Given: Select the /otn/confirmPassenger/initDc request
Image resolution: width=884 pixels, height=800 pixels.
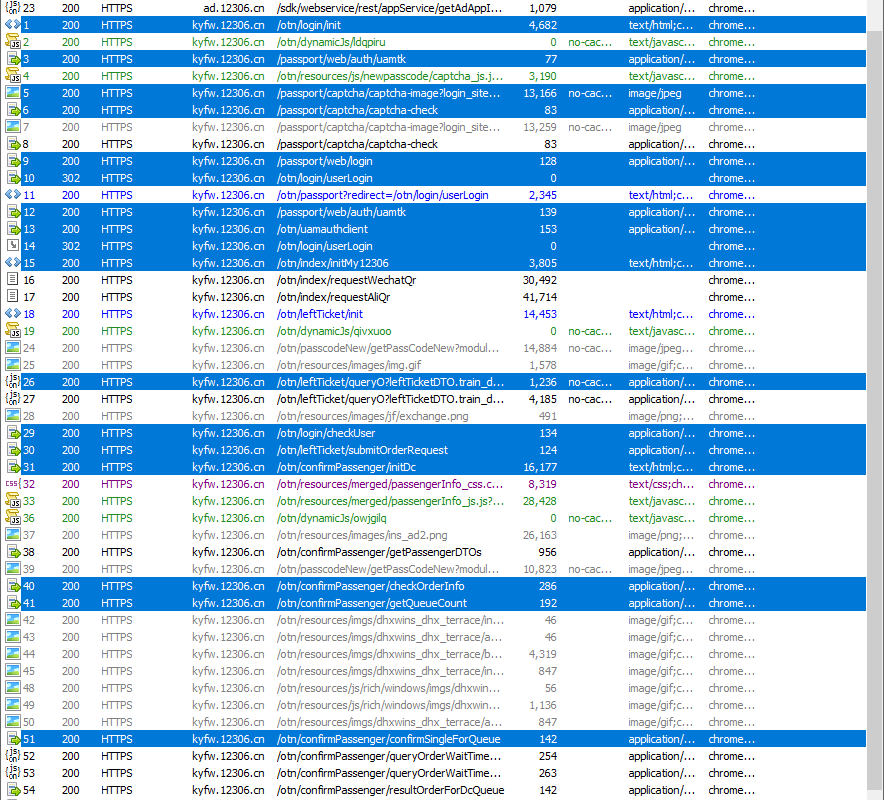Looking at the screenshot, I should click(x=433, y=467).
